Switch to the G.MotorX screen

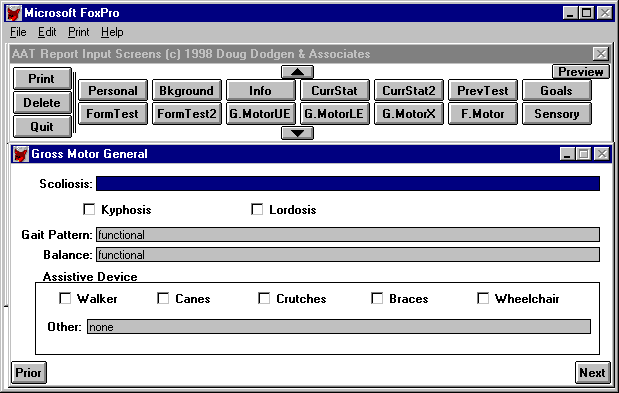pos(409,114)
